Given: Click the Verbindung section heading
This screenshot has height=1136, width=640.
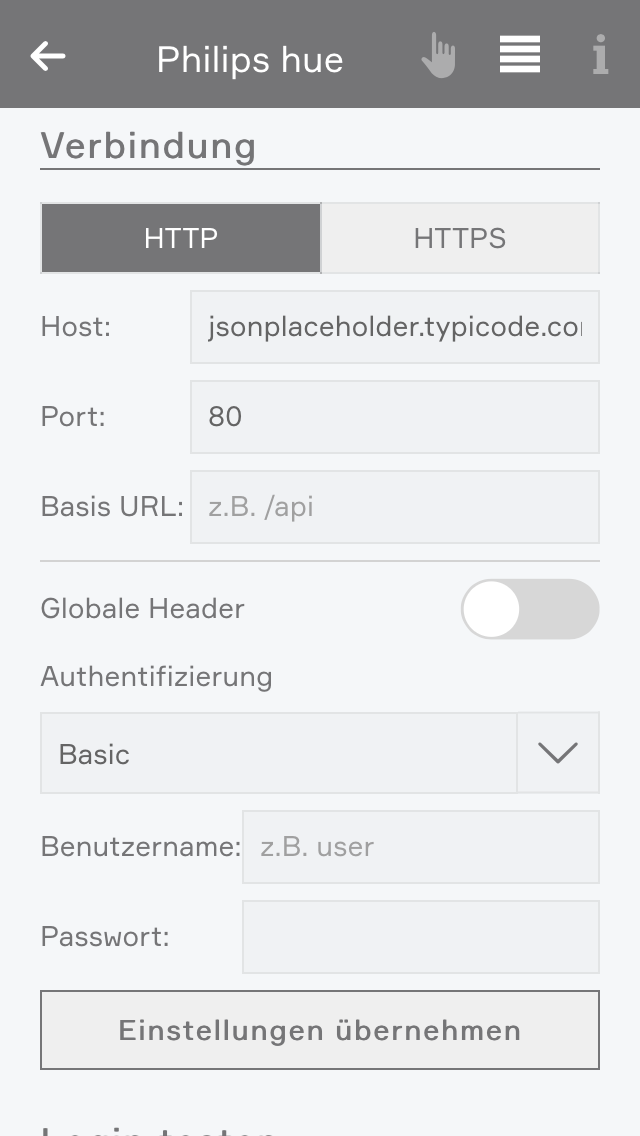Looking at the screenshot, I should pos(149,146).
